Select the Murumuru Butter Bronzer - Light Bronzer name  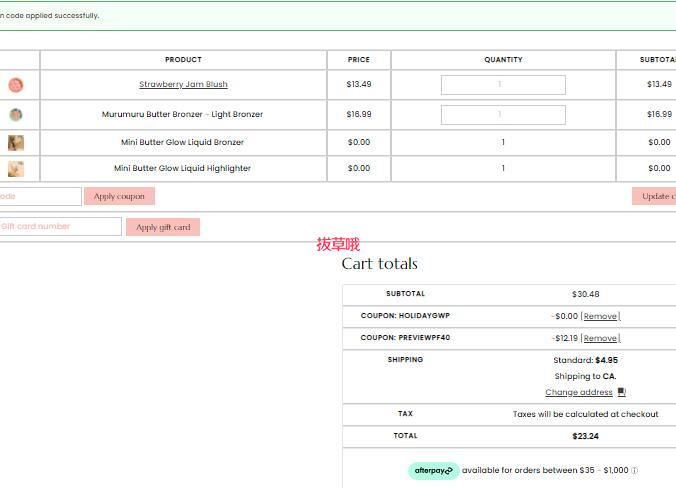pyautogui.click(x=182, y=114)
